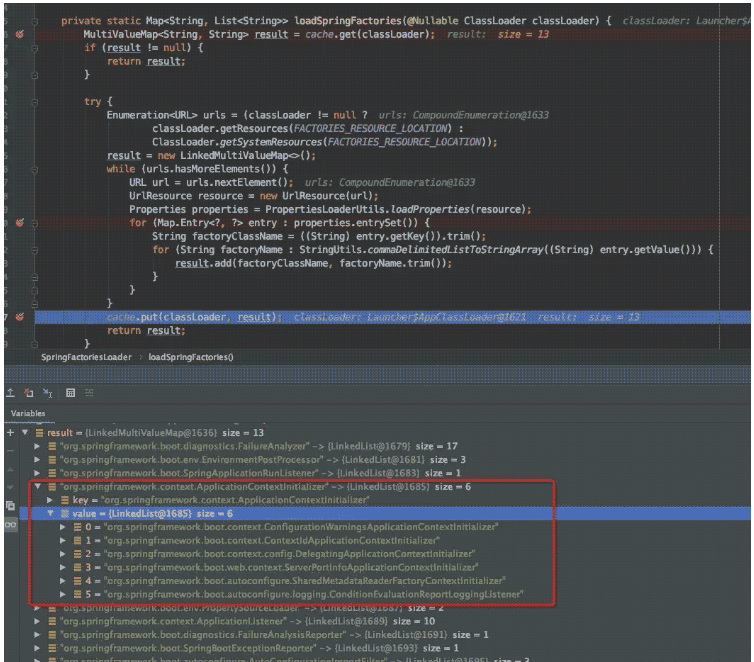754x662 pixels.
Task: Click the move watch up arrow
Action: [10, 470]
